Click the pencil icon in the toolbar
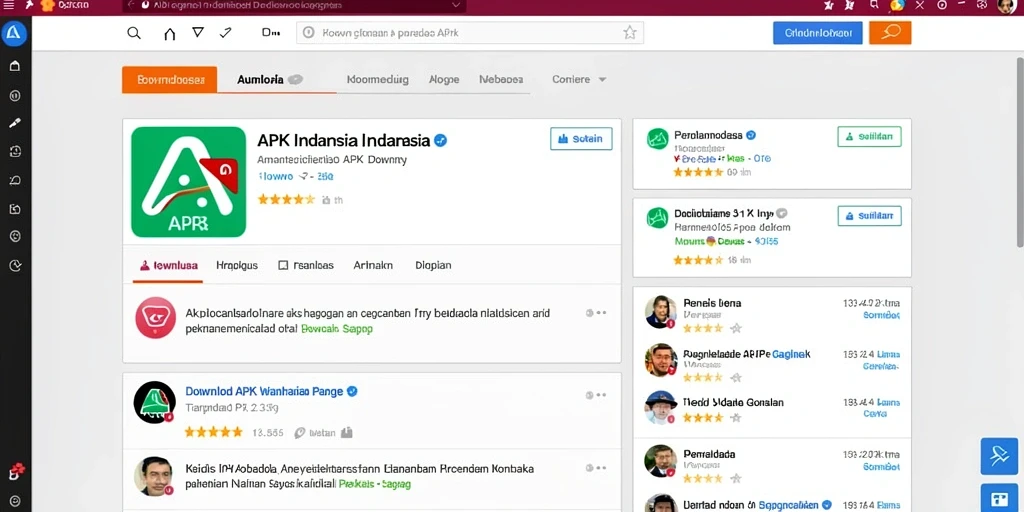 (x=226, y=33)
